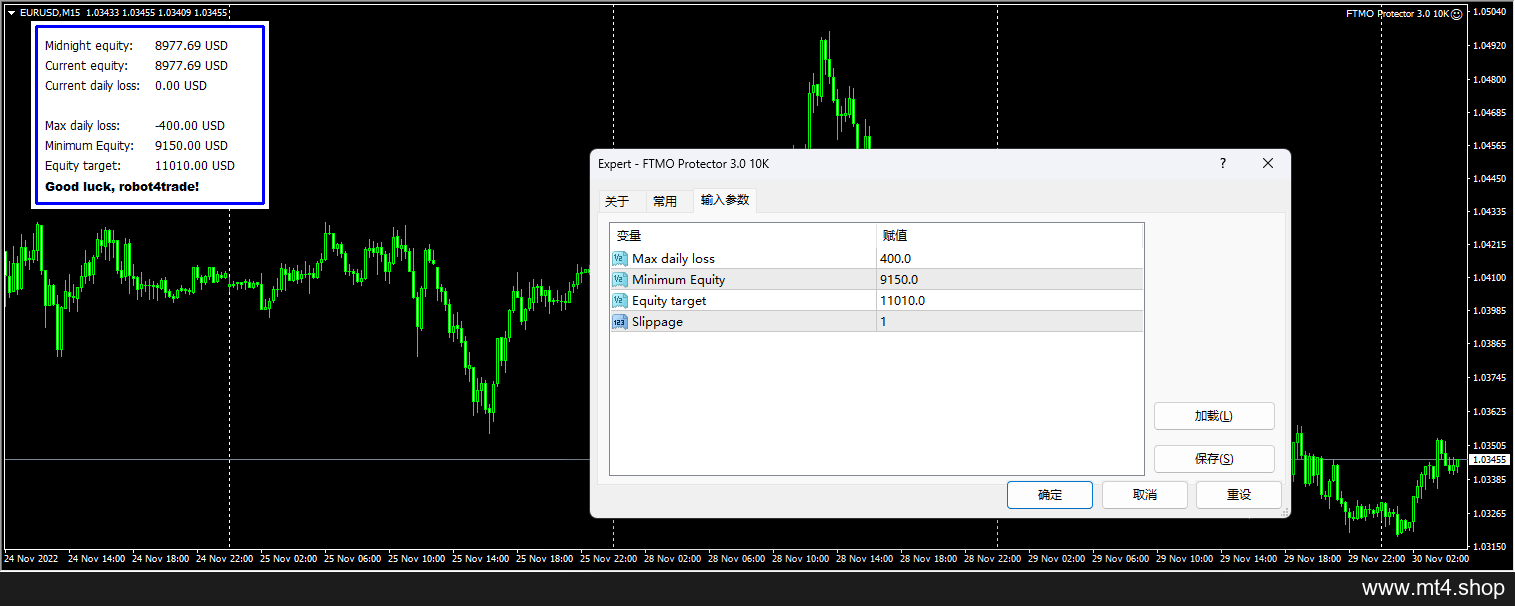Select the Equity target value 11010.0
This screenshot has height=606, width=1515.
pyautogui.click(x=1010, y=301)
